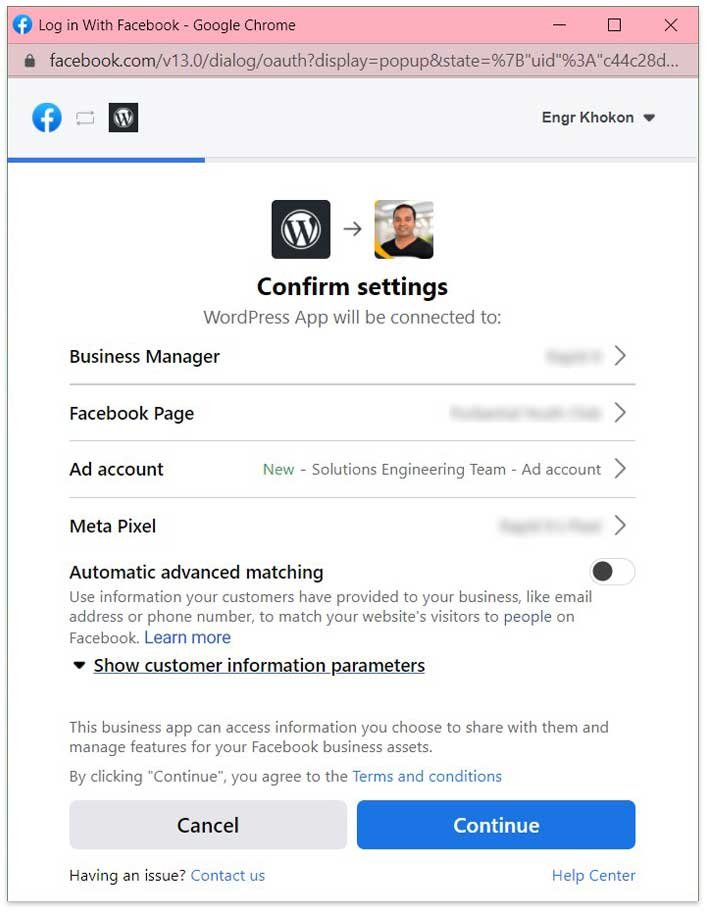Click the WordPress icon in header
The height and width of the screenshot is (913, 706).
[x=123, y=118]
